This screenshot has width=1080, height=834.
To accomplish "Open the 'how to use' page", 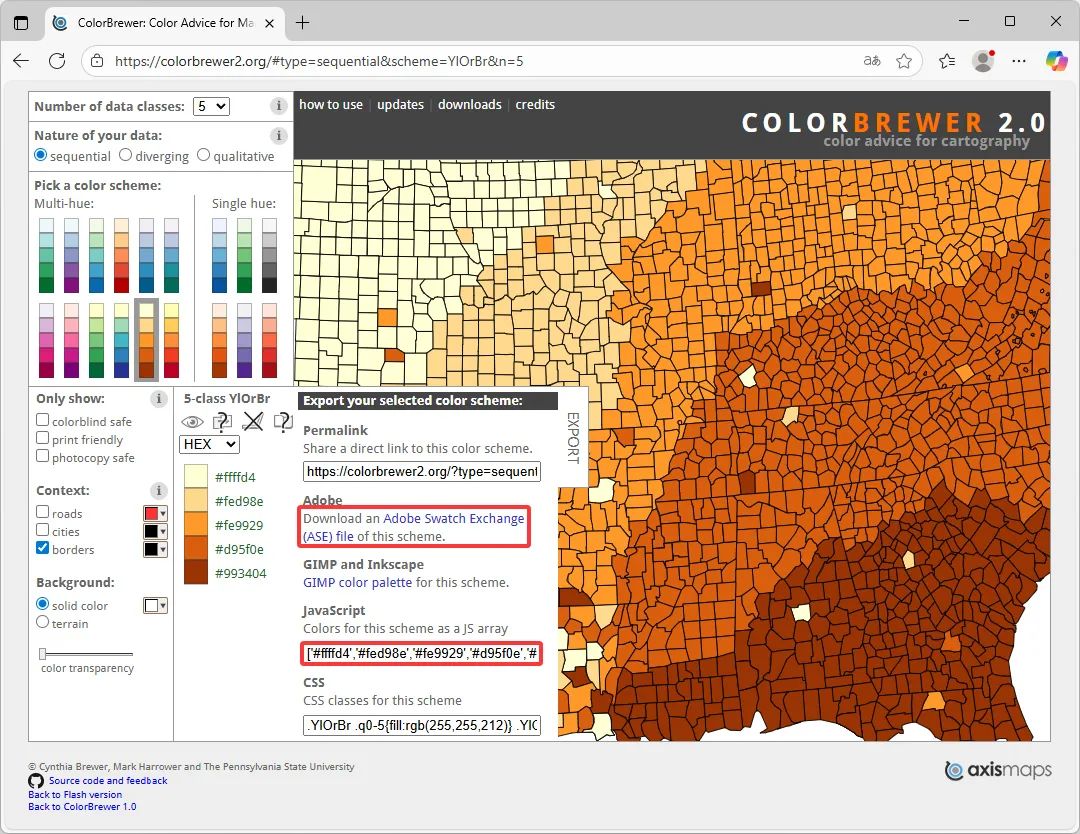I will coord(331,104).
